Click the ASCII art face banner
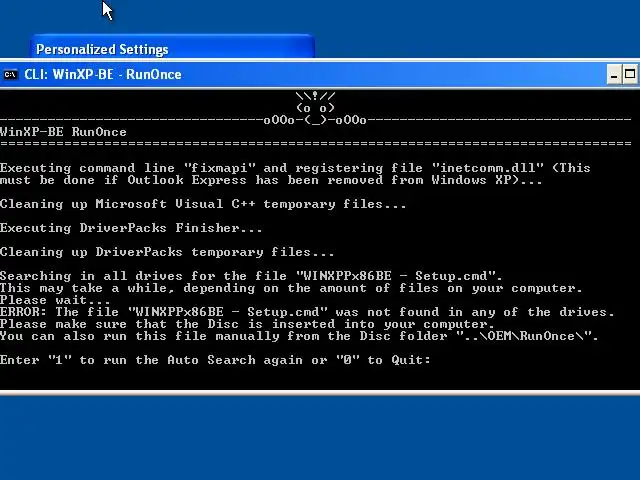 click(x=315, y=108)
